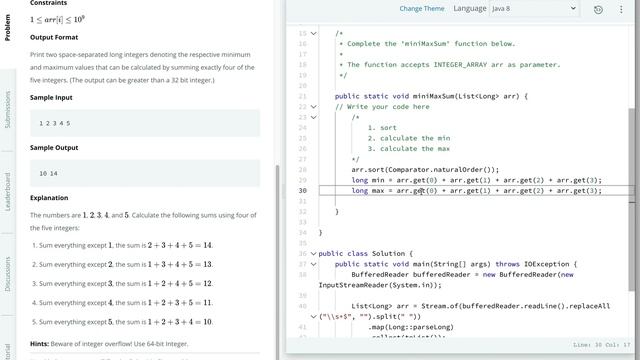The width and height of the screenshot is (640, 360).
Task: Click the Sample Input heading
Action: coord(51,98)
